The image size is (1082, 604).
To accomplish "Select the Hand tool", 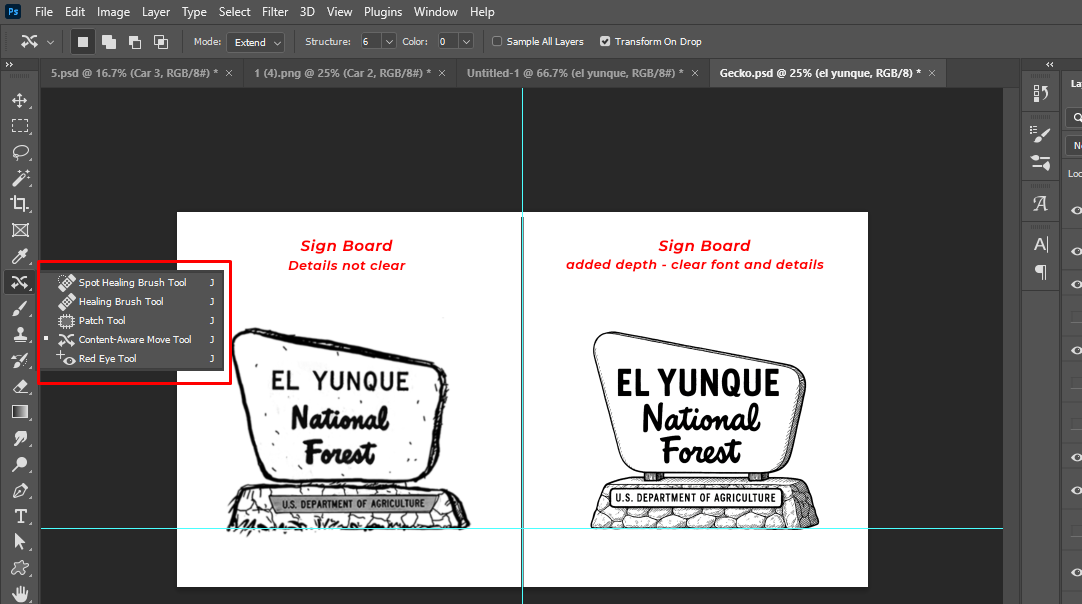I will pos(19,594).
